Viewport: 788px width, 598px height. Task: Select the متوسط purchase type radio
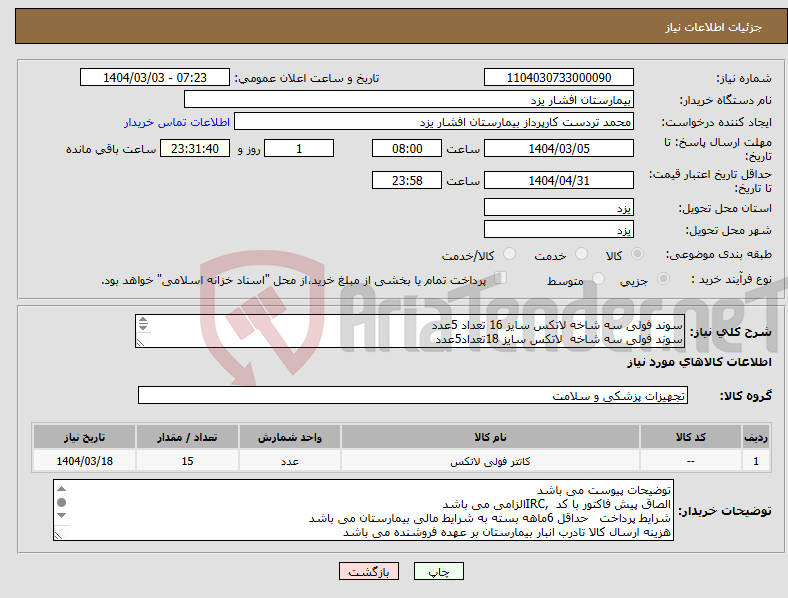point(599,278)
